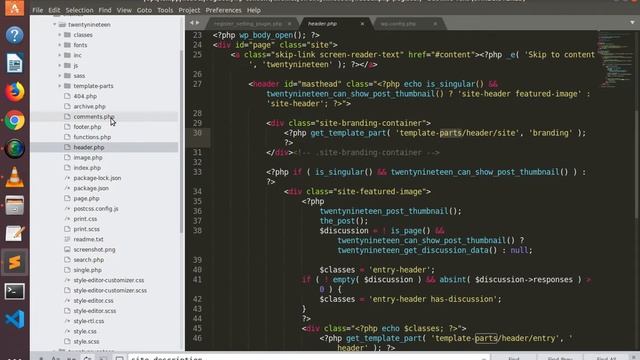This screenshot has height=360, width=640.
Task: Open the file manager dock icon
Action: coord(14,205)
